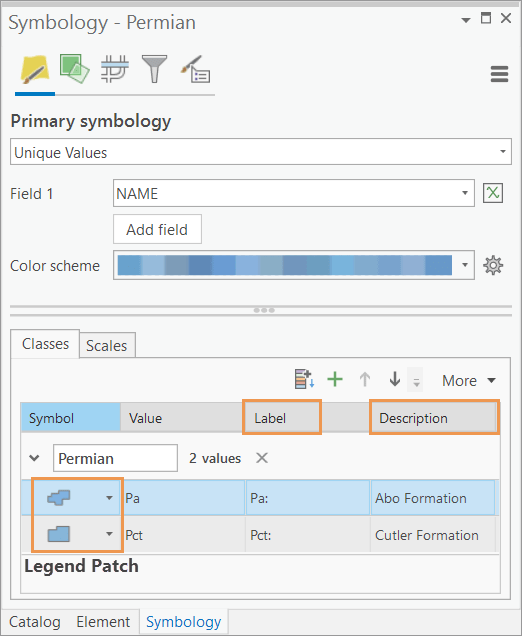Switch to the Element pane tab

coord(103,622)
